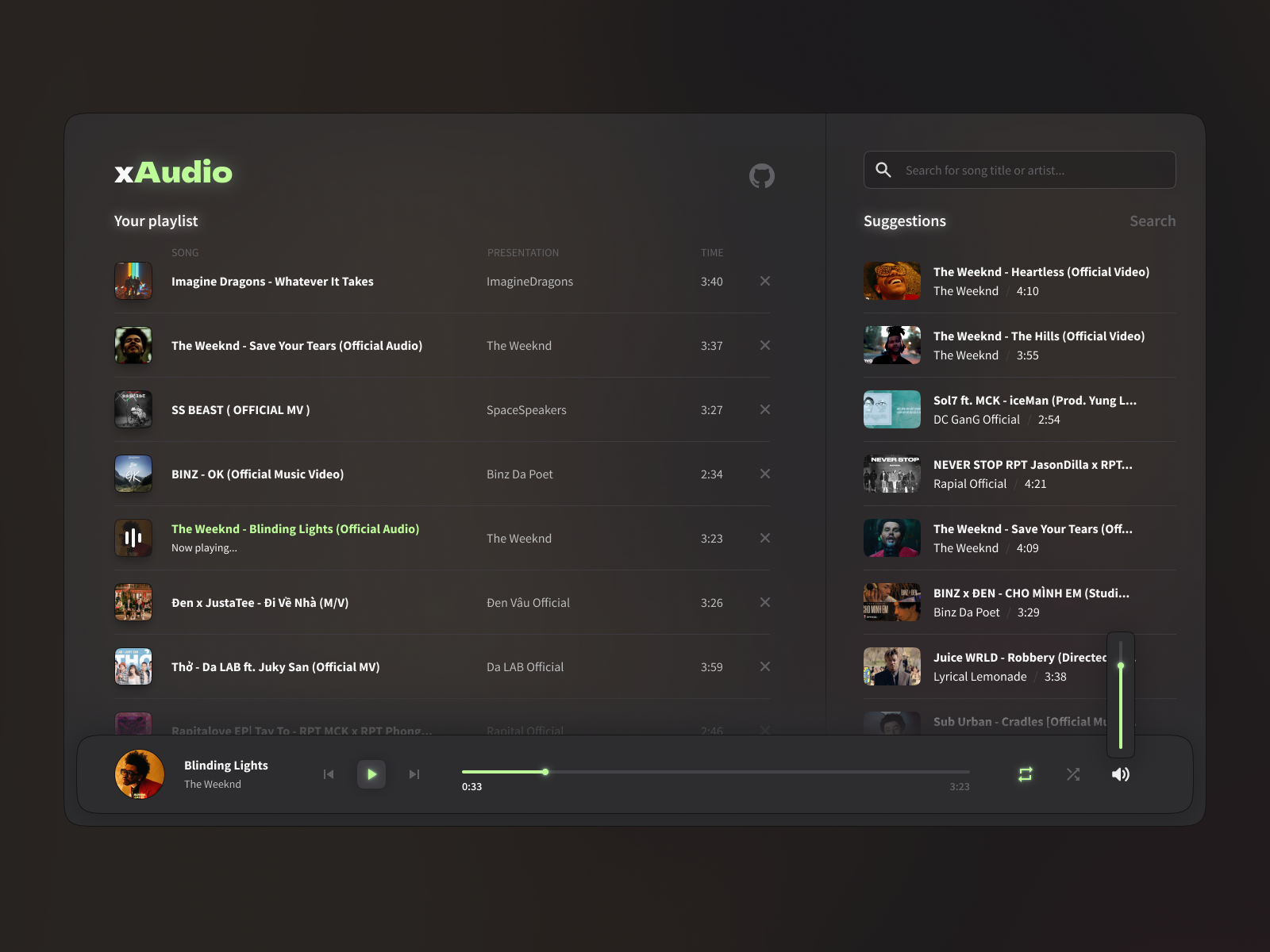Remove Imagine Dragons - Whatever It Takes from playlist
The image size is (1270, 952).
click(x=764, y=281)
